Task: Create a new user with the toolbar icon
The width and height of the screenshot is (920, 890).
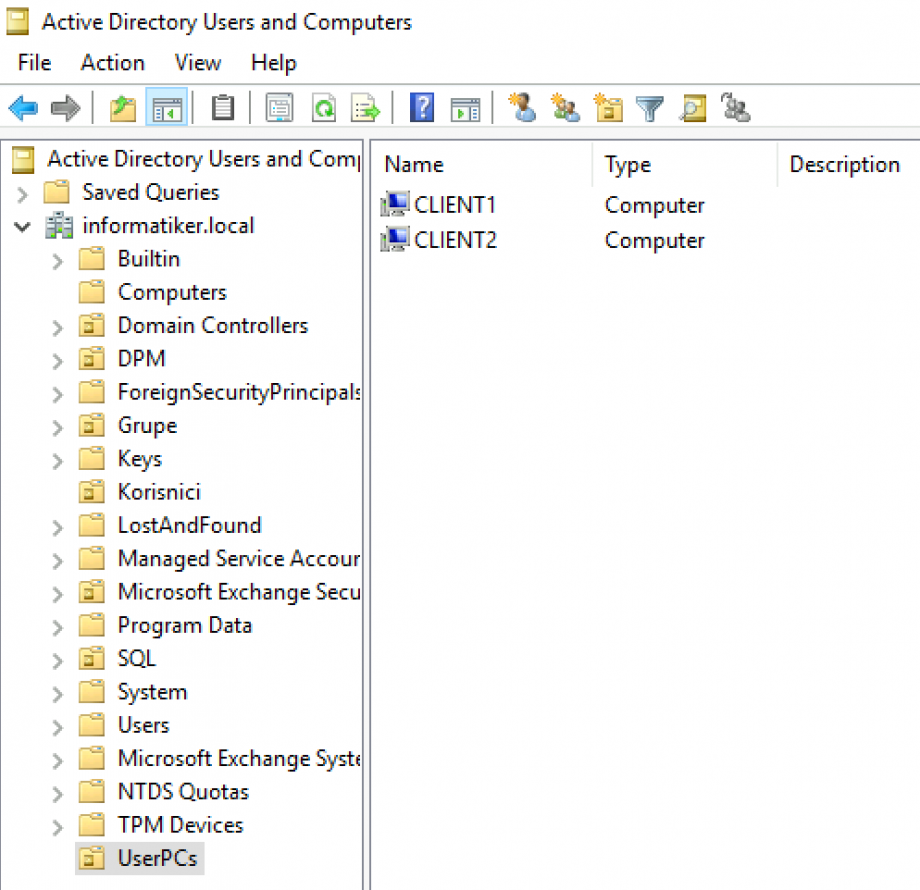Action: [523, 108]
